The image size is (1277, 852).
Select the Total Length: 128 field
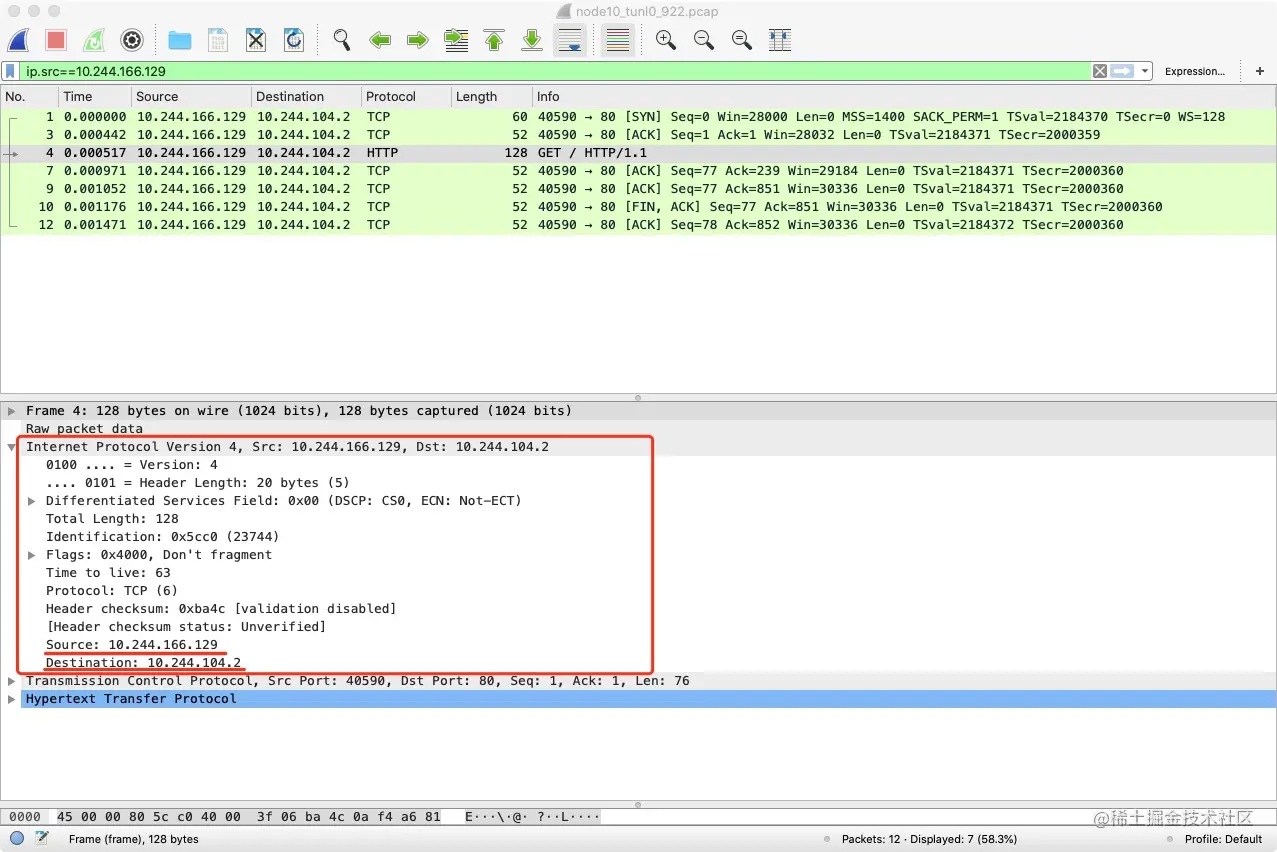tap(112, 519)
